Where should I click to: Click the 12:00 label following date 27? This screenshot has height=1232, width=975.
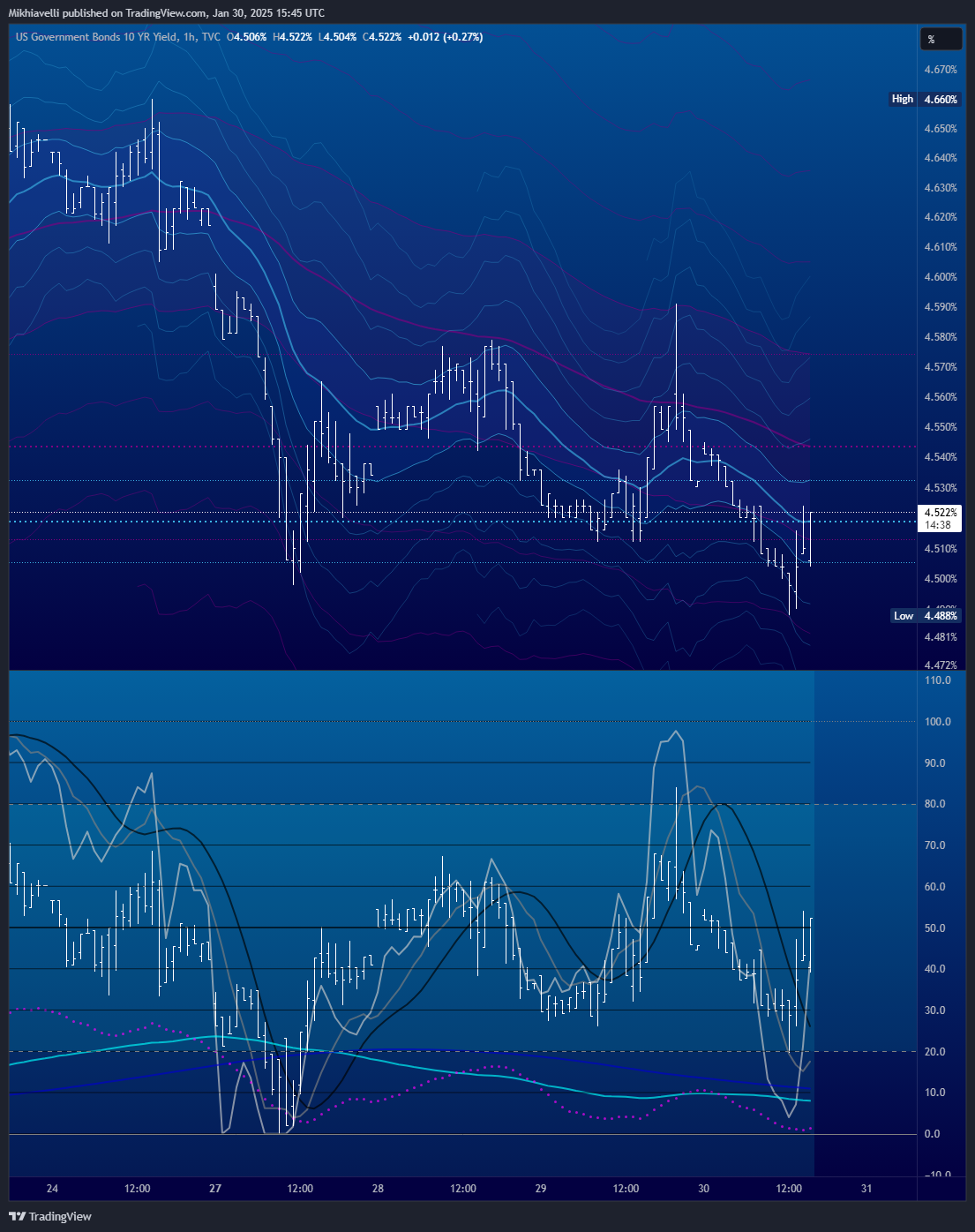(x=300, y=1189)
